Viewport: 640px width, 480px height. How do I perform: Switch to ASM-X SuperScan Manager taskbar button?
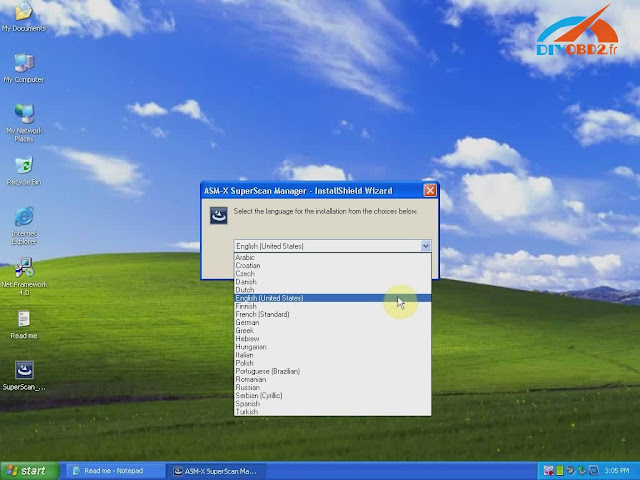pos(216,471)
